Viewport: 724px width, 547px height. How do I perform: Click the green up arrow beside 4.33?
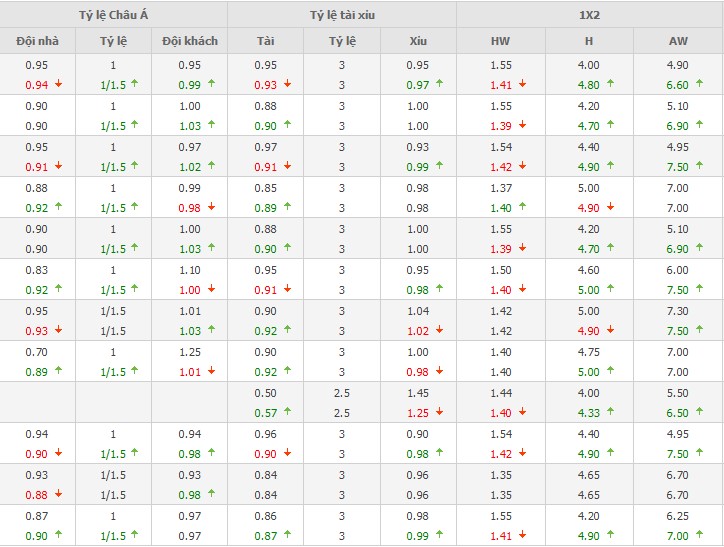[609, 413]
